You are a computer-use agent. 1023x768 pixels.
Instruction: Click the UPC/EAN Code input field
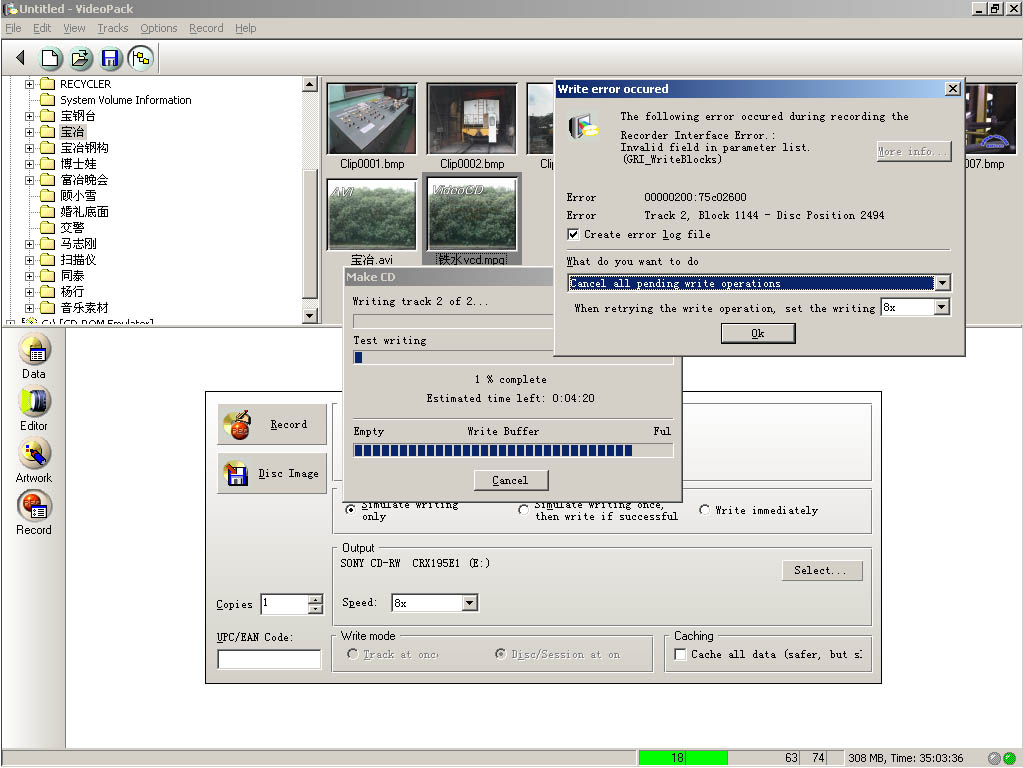pyautogui.click(x=269, y=659)
